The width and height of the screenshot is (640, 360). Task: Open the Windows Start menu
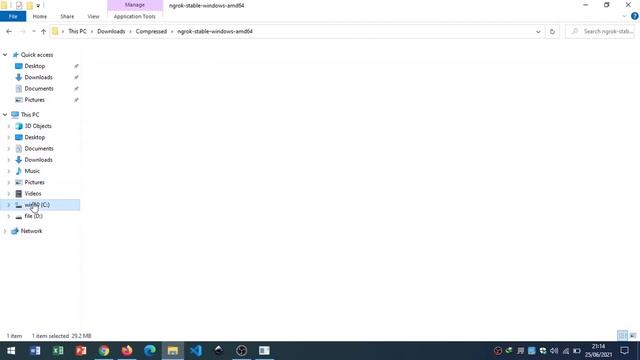tap(11, 351)
